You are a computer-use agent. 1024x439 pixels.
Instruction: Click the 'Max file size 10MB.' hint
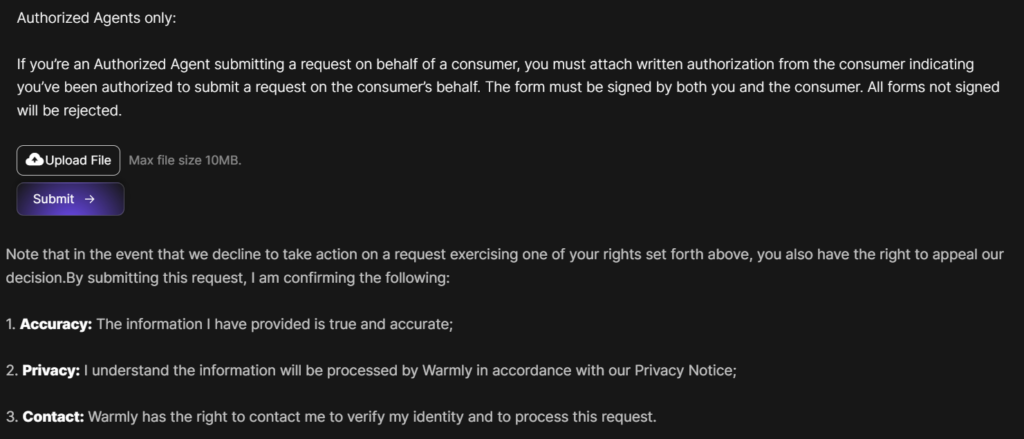coord(185,160)
